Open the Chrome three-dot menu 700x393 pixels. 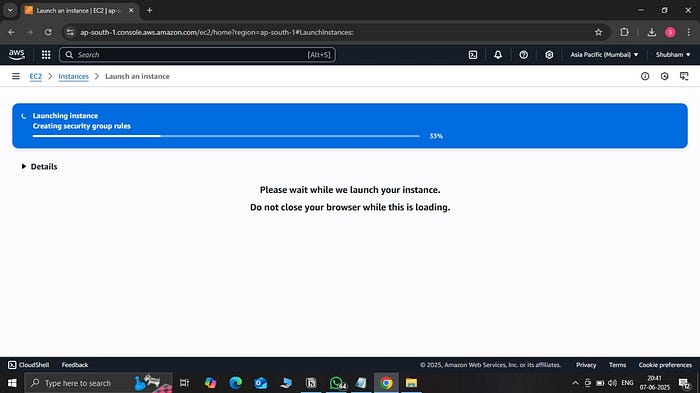click(688, 32)
